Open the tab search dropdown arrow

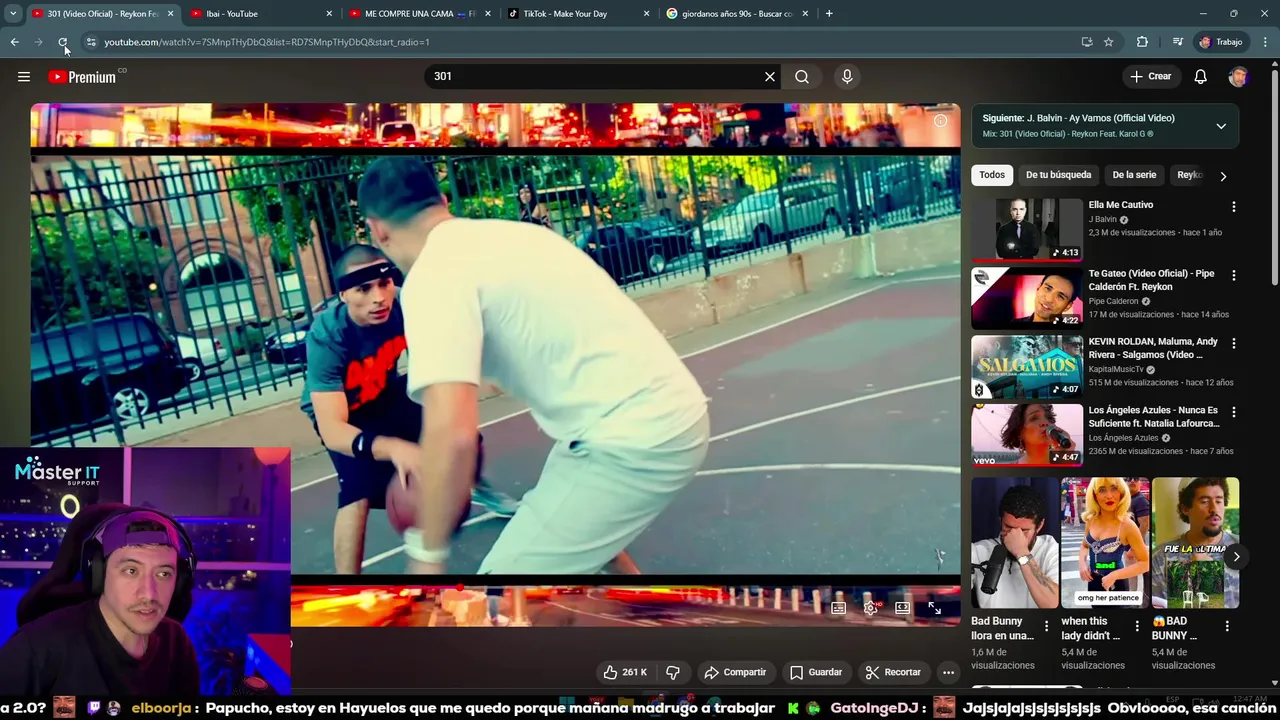click(x=13, y=14)
